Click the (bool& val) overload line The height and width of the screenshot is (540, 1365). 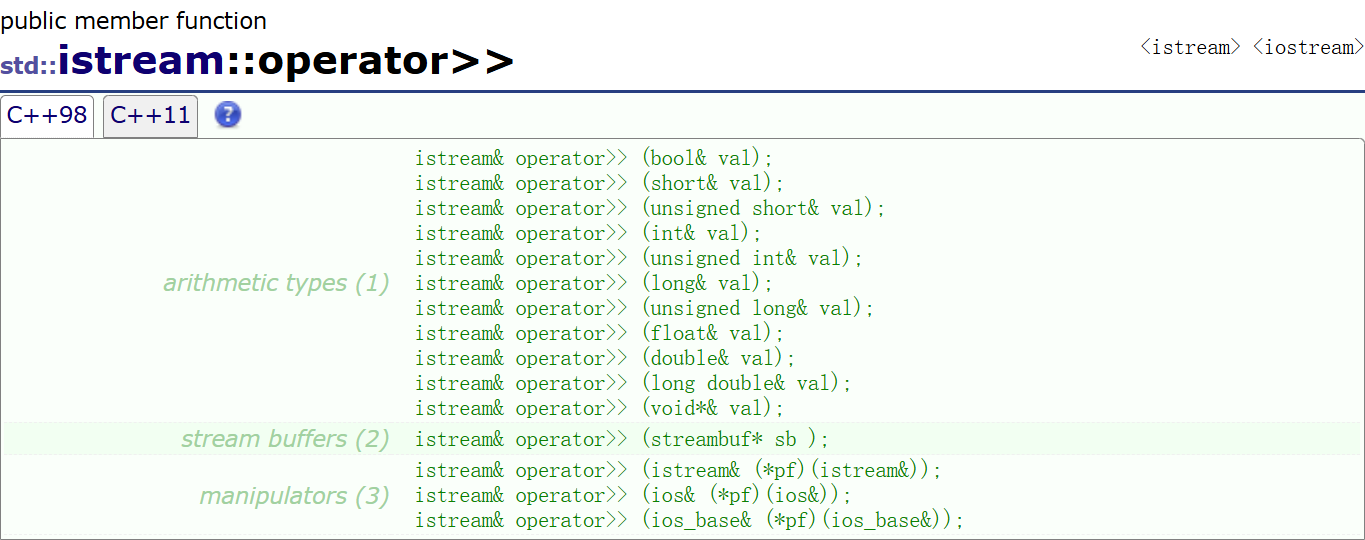click(595, 158)
